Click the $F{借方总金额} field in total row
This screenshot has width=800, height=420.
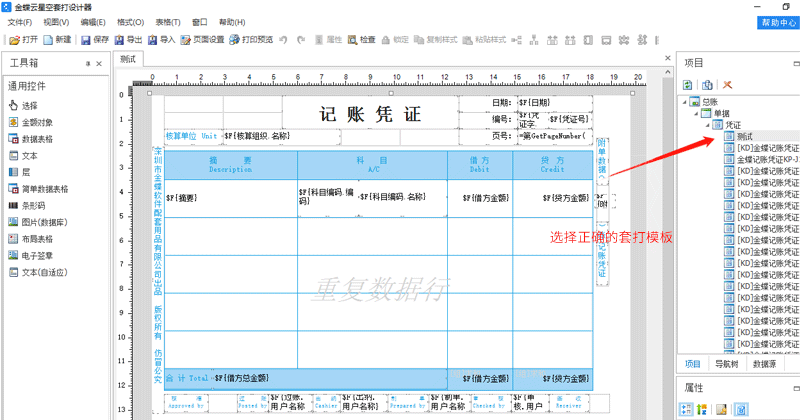coord(242,378)
